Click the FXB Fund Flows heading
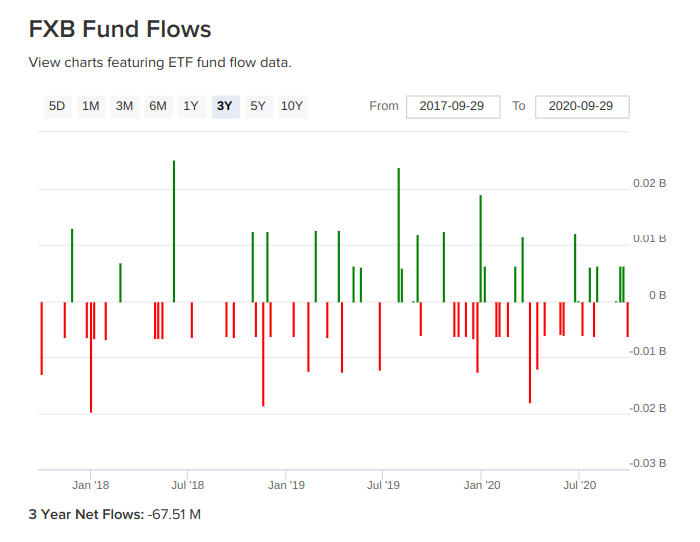700x542 pixels. (x=120, y=29)
